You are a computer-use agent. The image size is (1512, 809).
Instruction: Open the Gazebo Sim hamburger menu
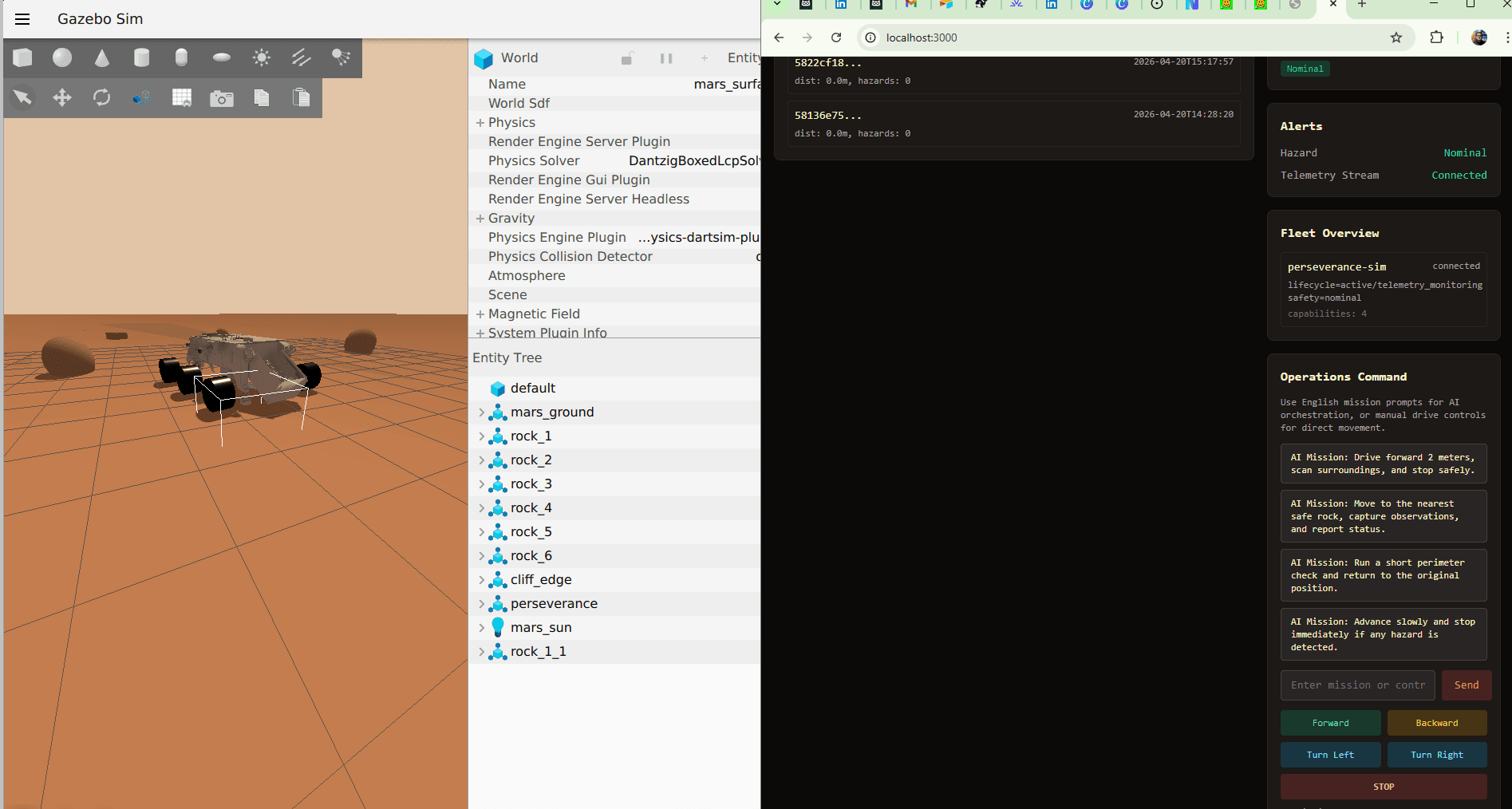(x=22, y=19)
